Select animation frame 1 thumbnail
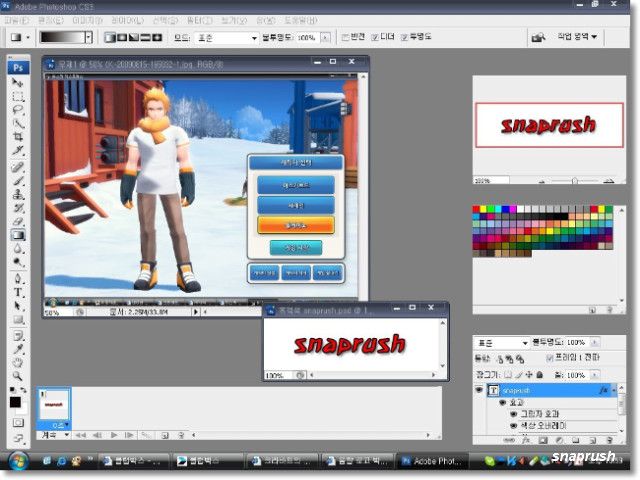The width and height of the screenshot is (640, 480). 54,405
